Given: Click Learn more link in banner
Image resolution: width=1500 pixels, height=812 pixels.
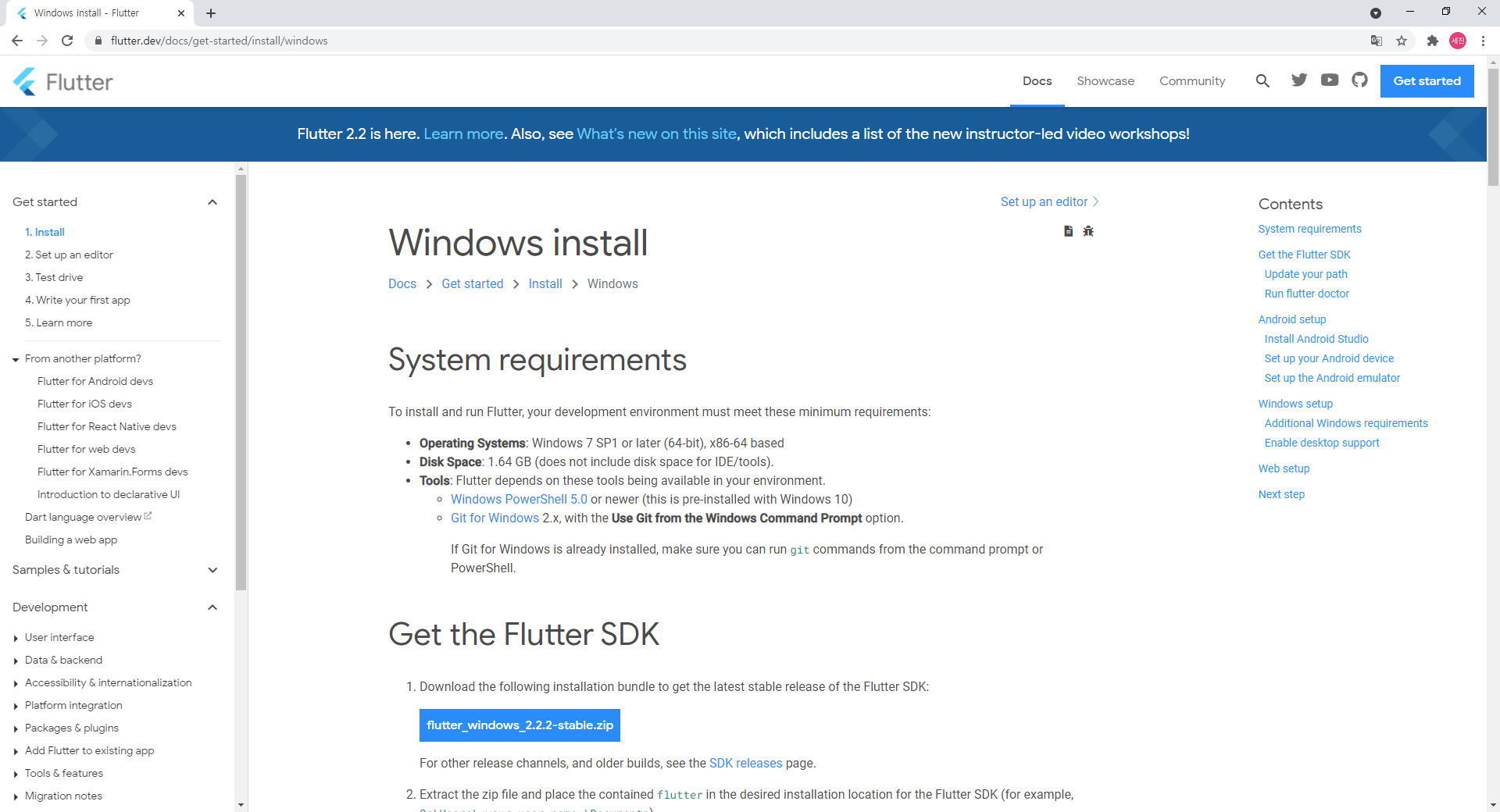Looking at the screenshot, I should 463,134.
